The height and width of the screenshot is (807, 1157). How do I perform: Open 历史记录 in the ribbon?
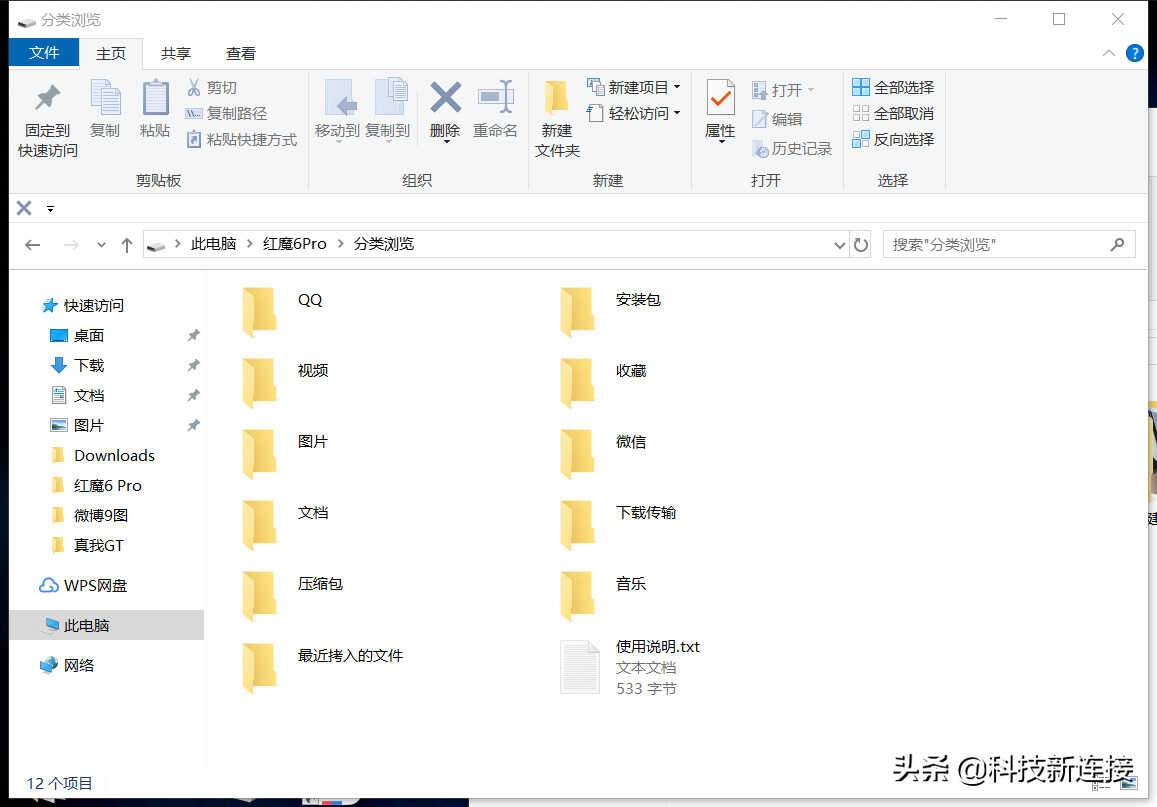[x=792, y=149]
